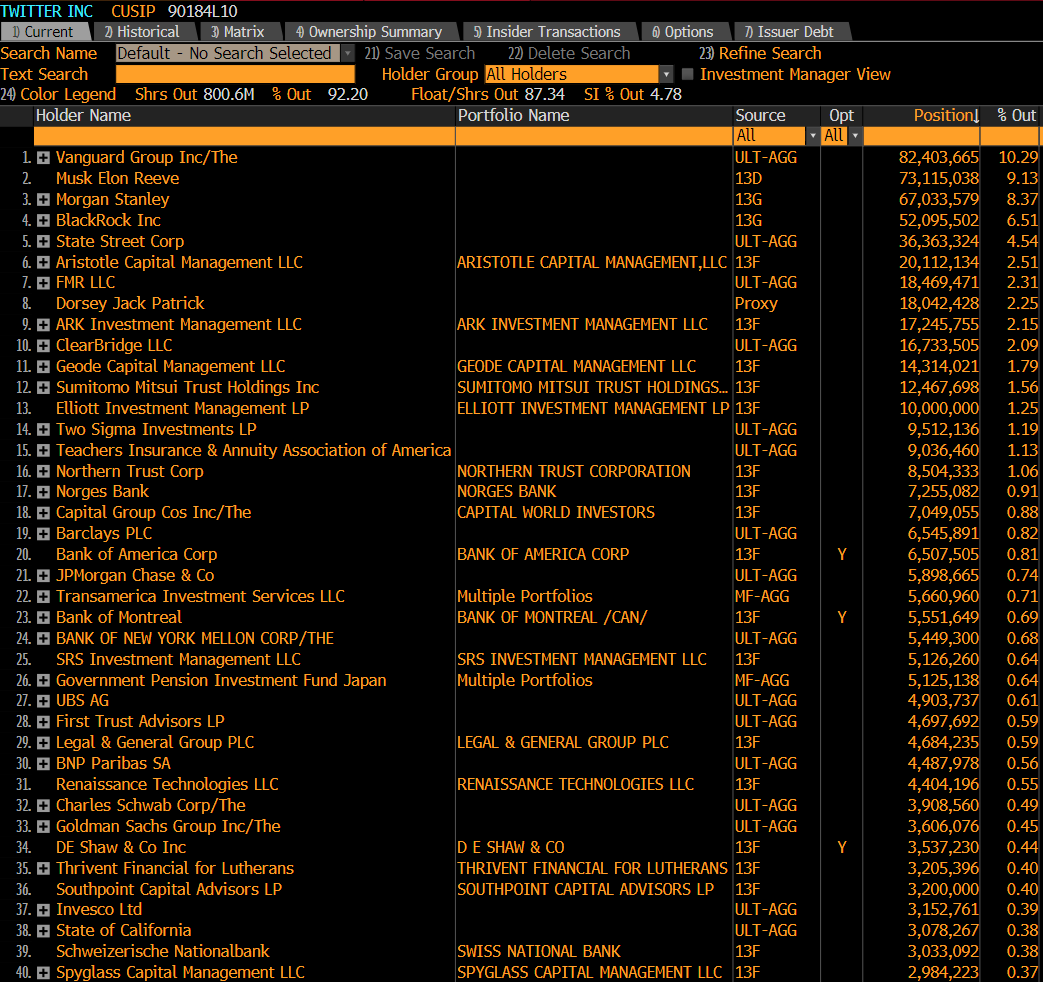The width and height of the screenshot is (1043, 982).
Task: Expand Geode Capital Management LLC row
Action: [x=43, y=367]
